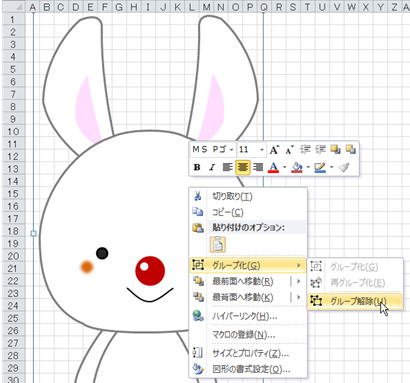The height and width of the screenshot is (383, 410).
Task: Select グループ解除(U) in the submenu
Action: tap(355, 301)
